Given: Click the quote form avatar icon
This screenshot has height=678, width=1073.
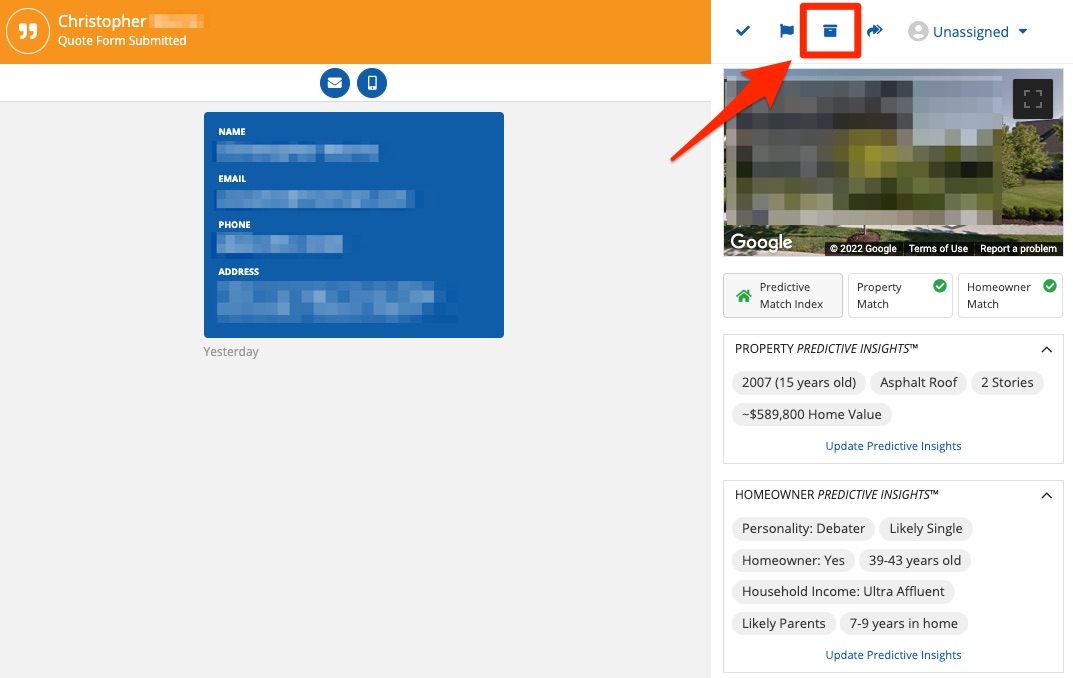Looking at the screenshot, I should pos(28,32).
